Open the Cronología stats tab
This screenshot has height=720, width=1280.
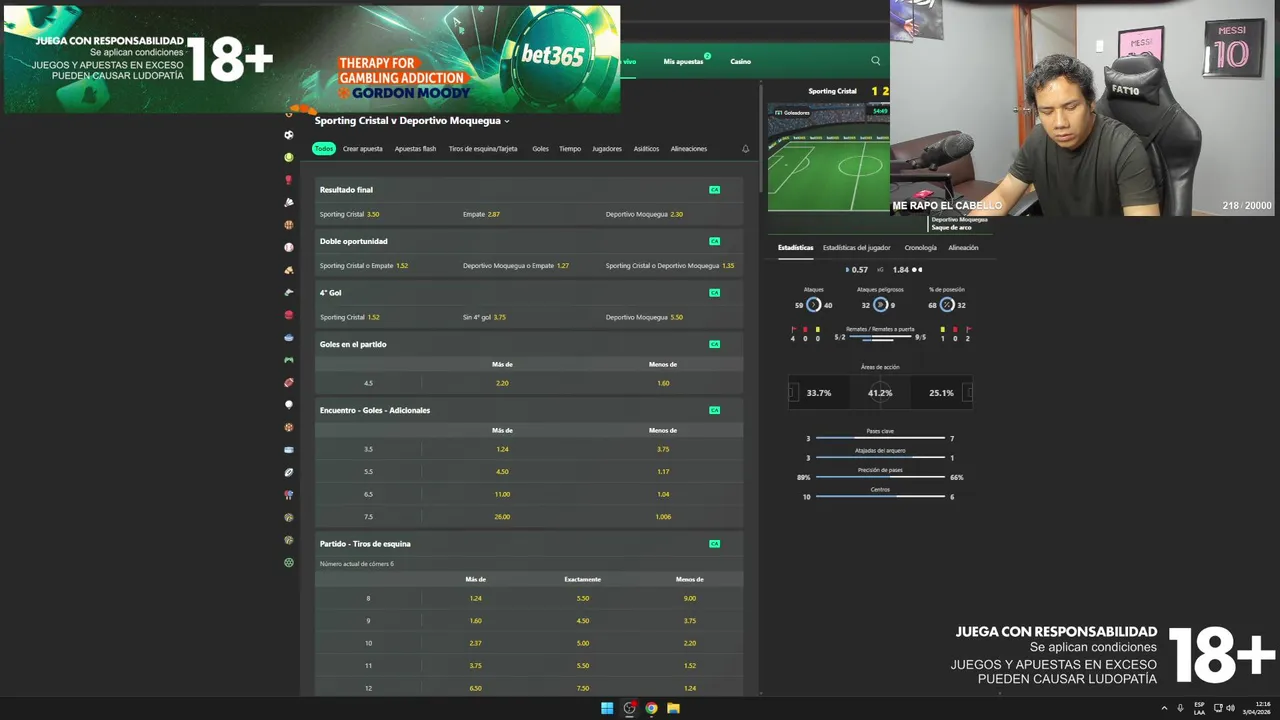pos(921,248)
